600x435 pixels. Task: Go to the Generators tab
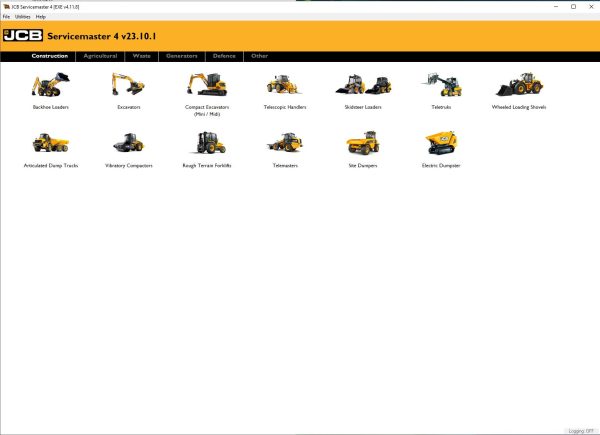pos(182,56)
